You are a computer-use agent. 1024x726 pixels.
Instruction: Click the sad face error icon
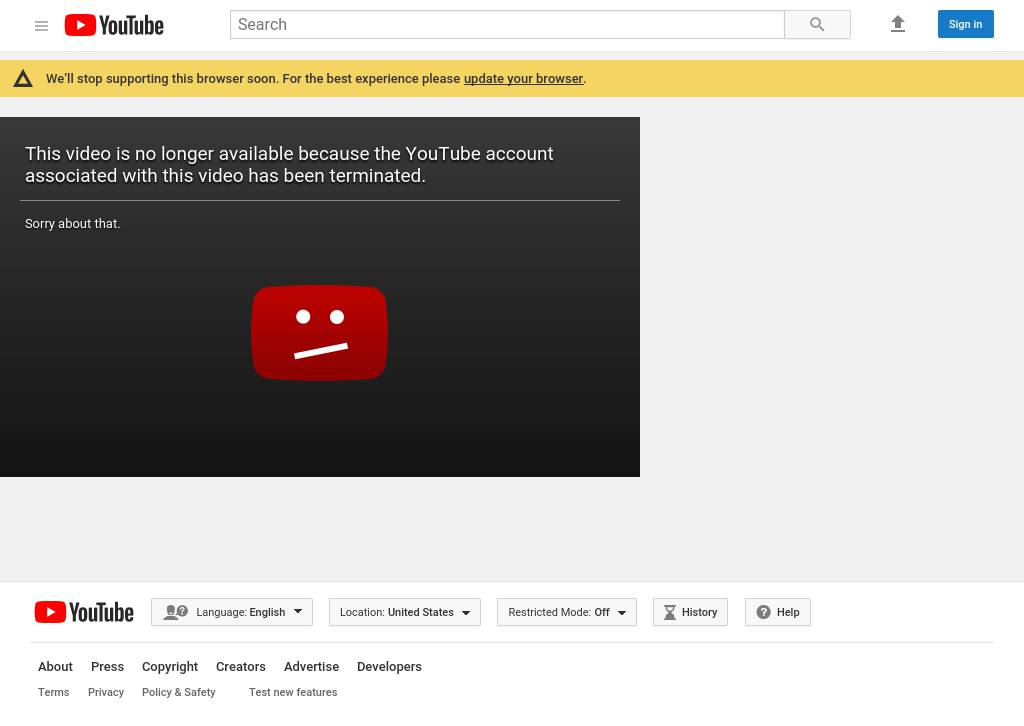tap(319, 333)
